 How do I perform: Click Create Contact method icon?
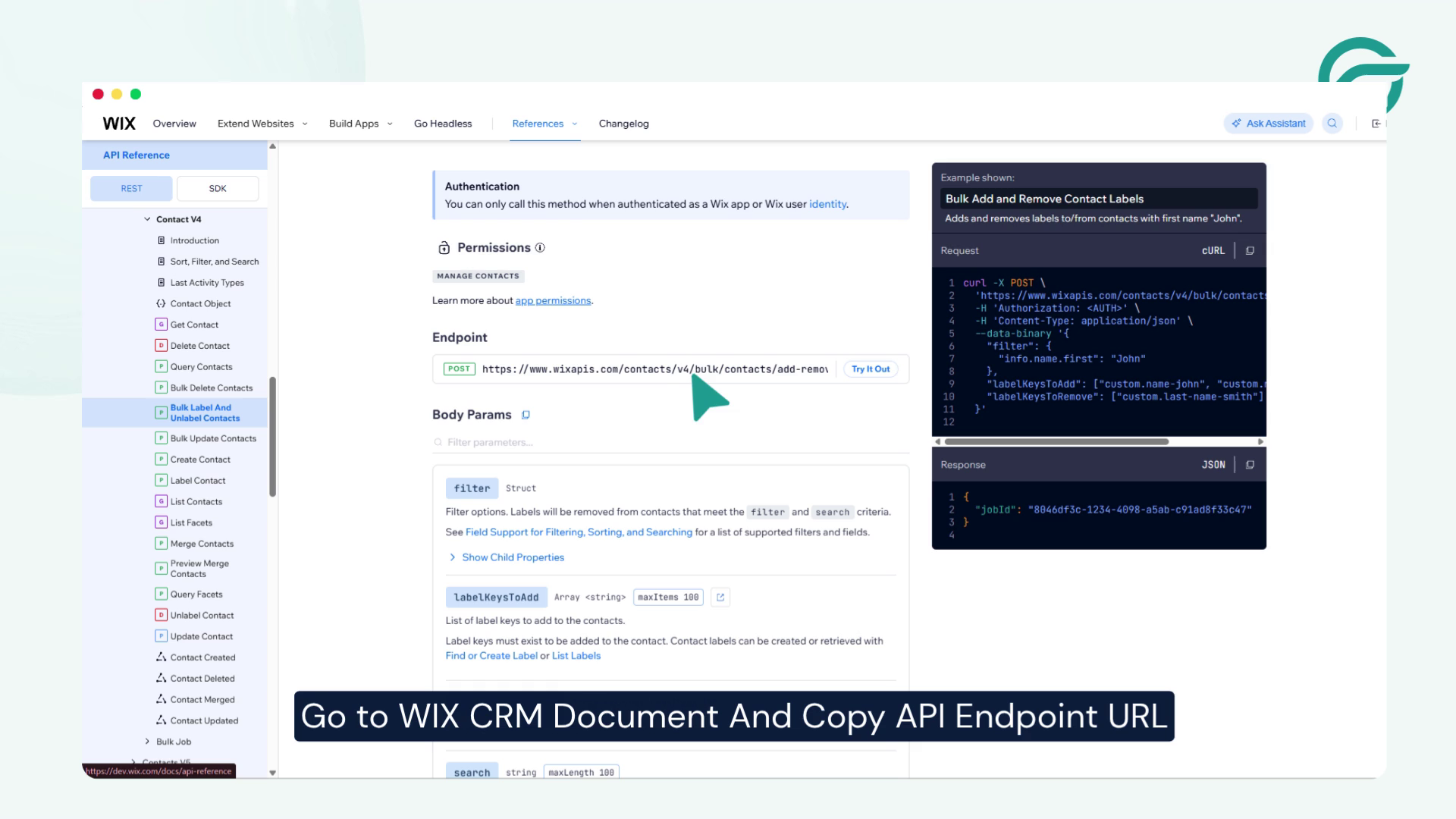point(161,460)
